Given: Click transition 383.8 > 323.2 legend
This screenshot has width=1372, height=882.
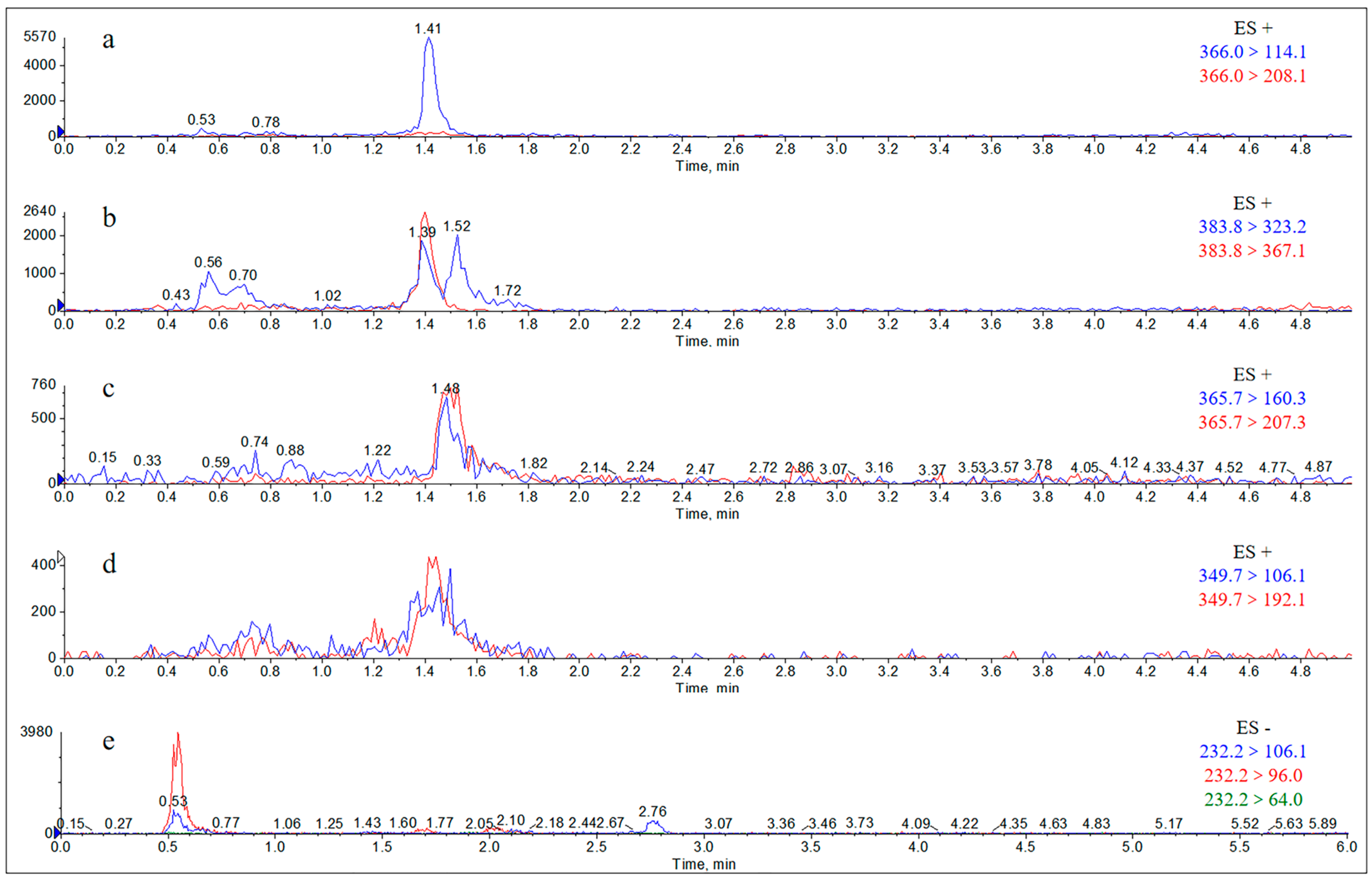Looking at the screenshot, I should pos(1252,227).
